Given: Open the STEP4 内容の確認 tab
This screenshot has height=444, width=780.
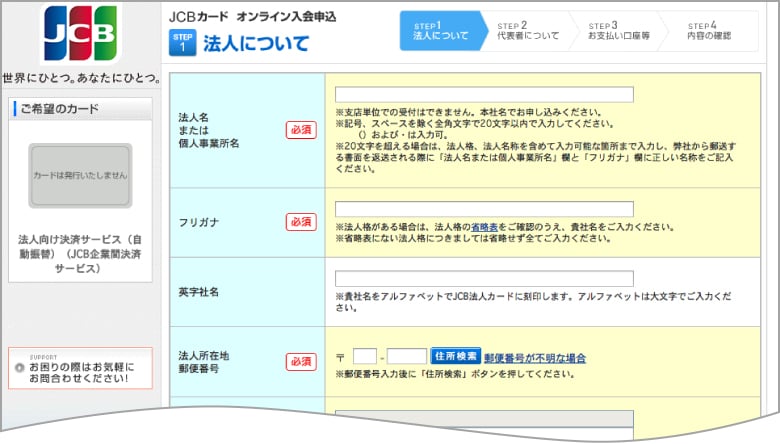Looking at the screenshot, I should coord(714,31).
